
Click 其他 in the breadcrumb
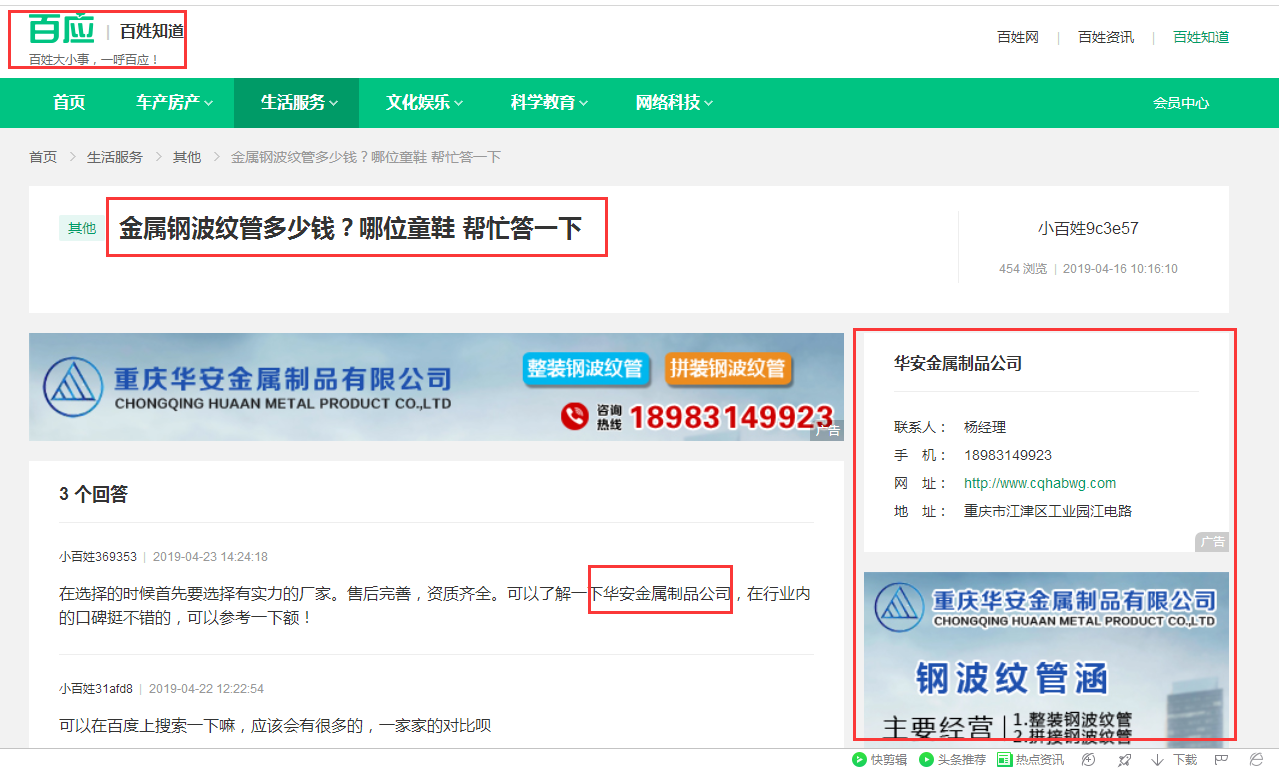(187, 157)
